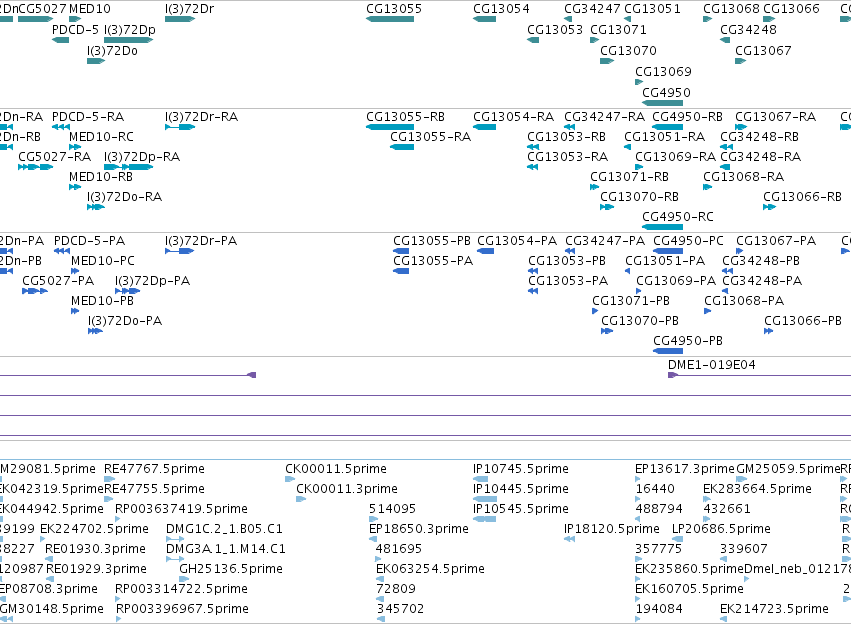Click the CG5027-RA transcript label
This screenshot has width=851, height=624.
(55, 157)
